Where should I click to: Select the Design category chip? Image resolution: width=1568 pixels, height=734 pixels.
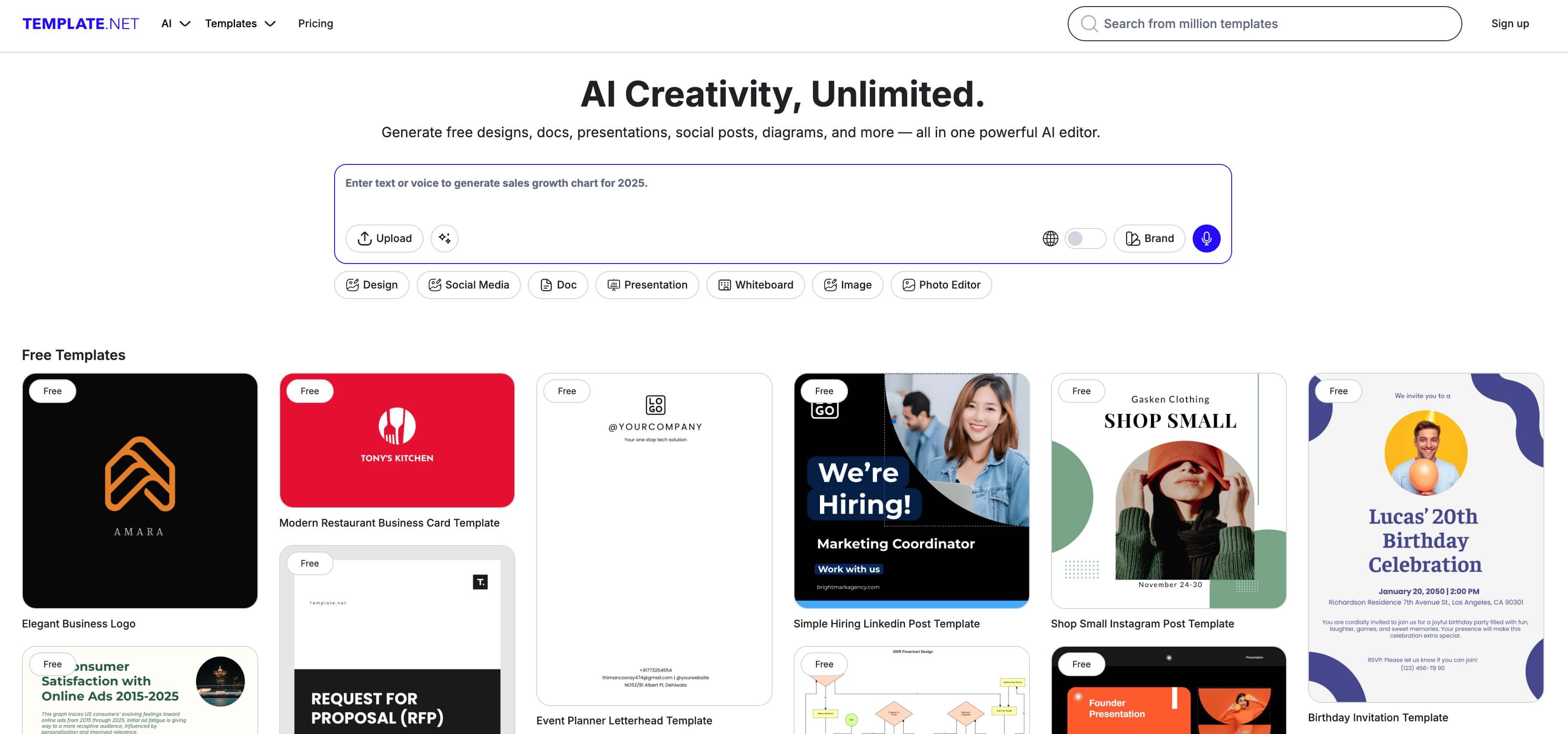pyautogui.click(x=371, y=285)
